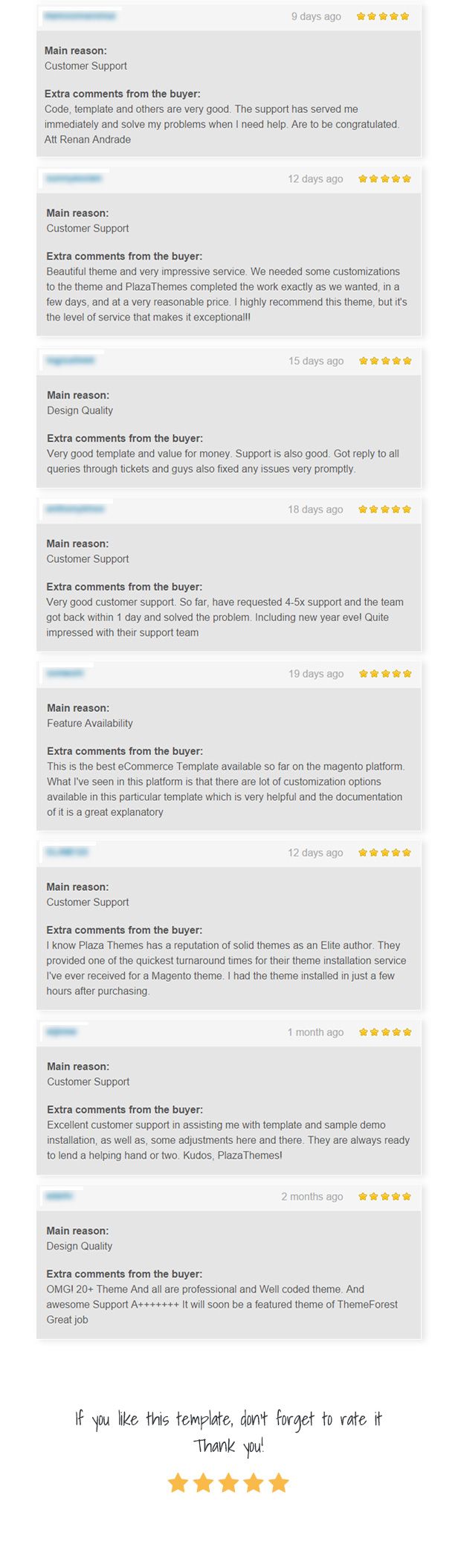Click the star rating beside 1 month ago
This screenshot has width=458, height=1568.
[385, 1032]
